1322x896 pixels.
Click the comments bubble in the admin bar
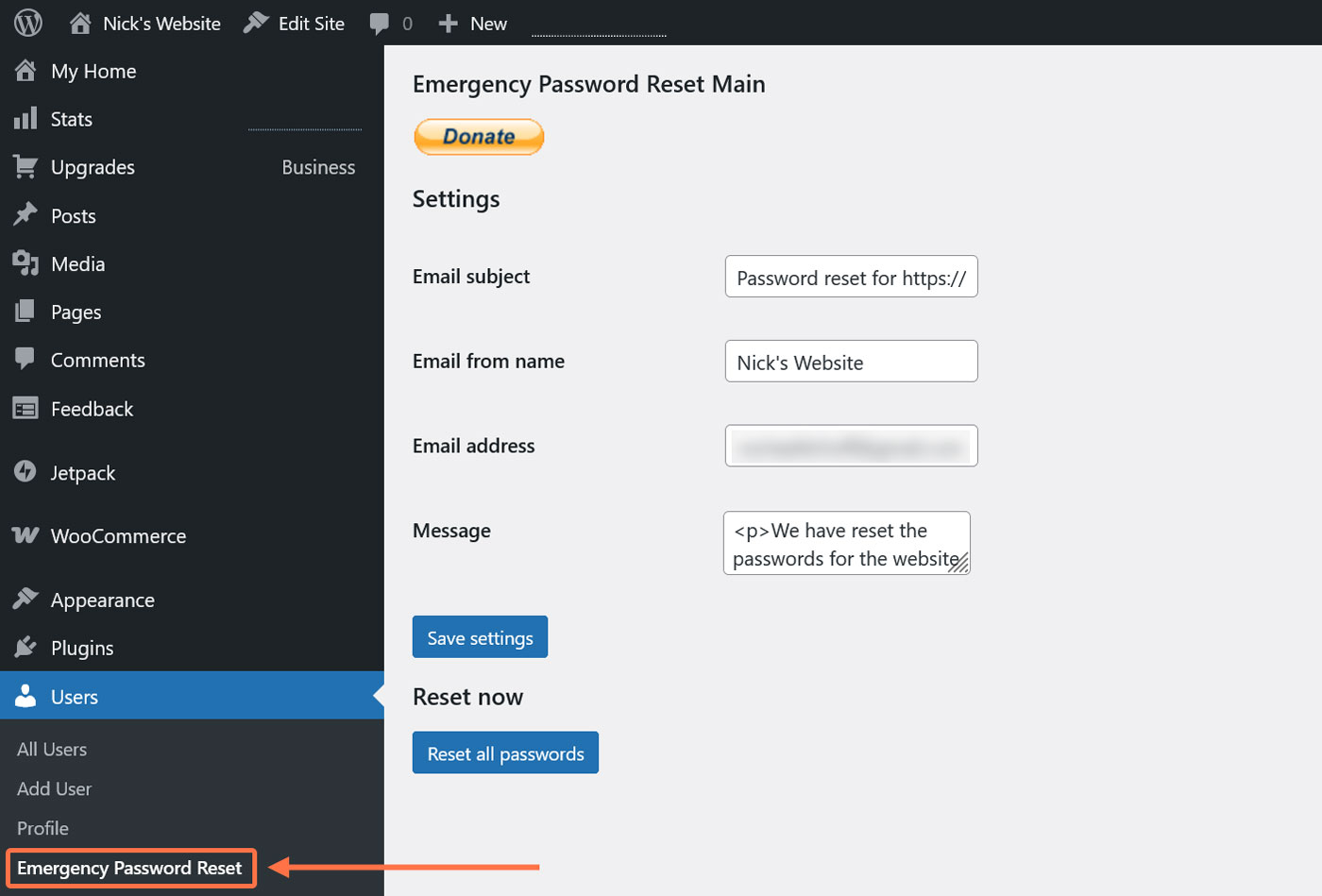381,23
